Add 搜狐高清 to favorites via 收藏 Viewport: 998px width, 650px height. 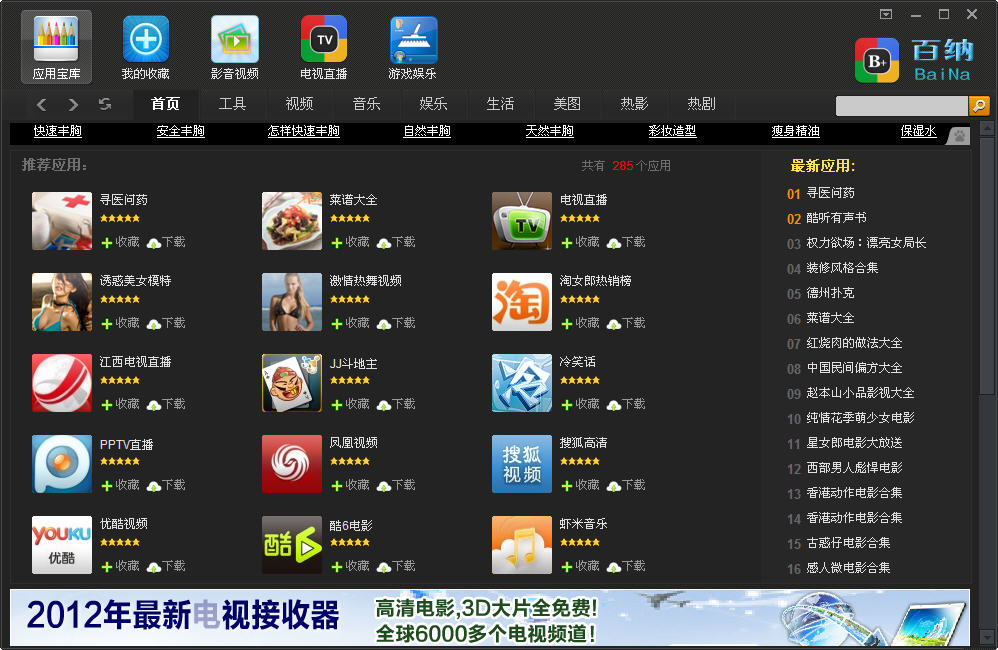click(x=580, y=484)
